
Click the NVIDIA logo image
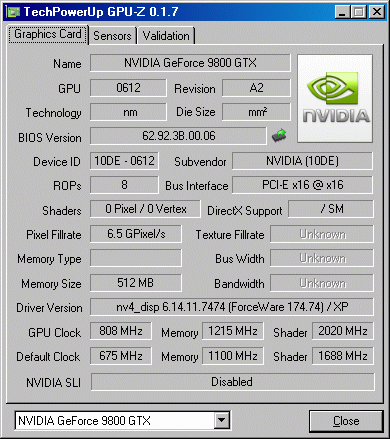point(335,99)
